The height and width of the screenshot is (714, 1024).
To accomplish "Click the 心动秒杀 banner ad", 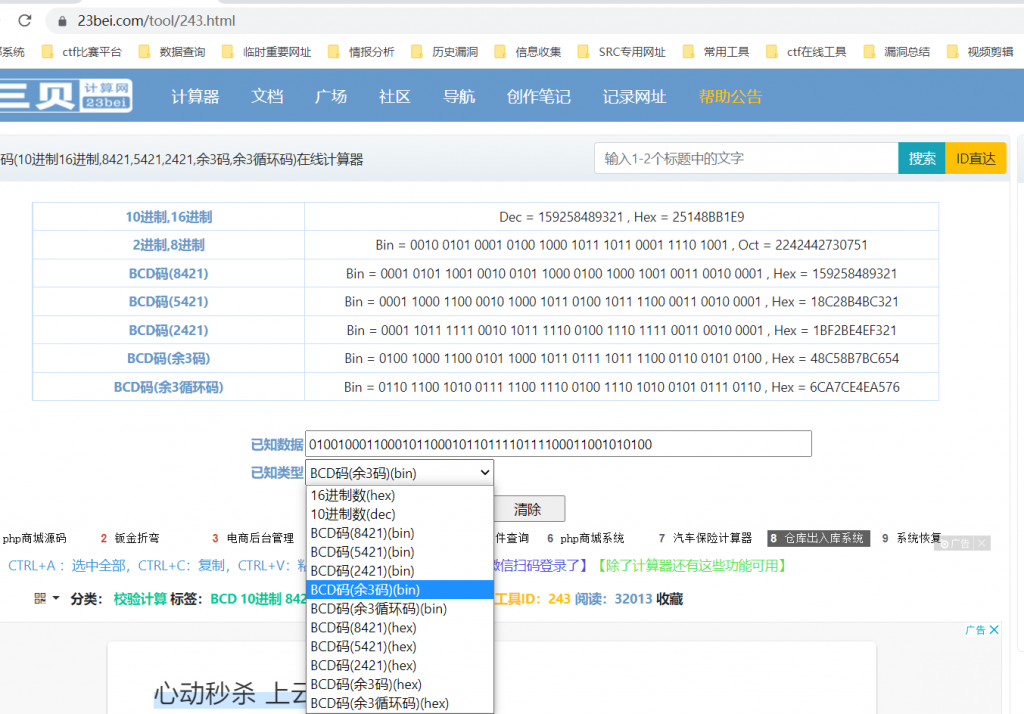I will coord(491,678).
